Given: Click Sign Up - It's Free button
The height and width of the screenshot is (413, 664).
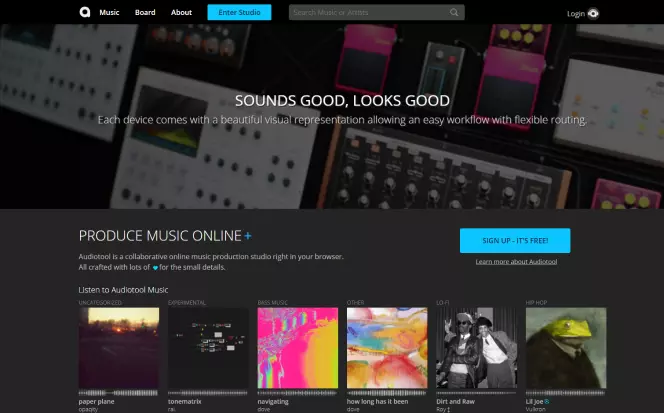Looking at the screenshot, I should (x=515, y=241).
